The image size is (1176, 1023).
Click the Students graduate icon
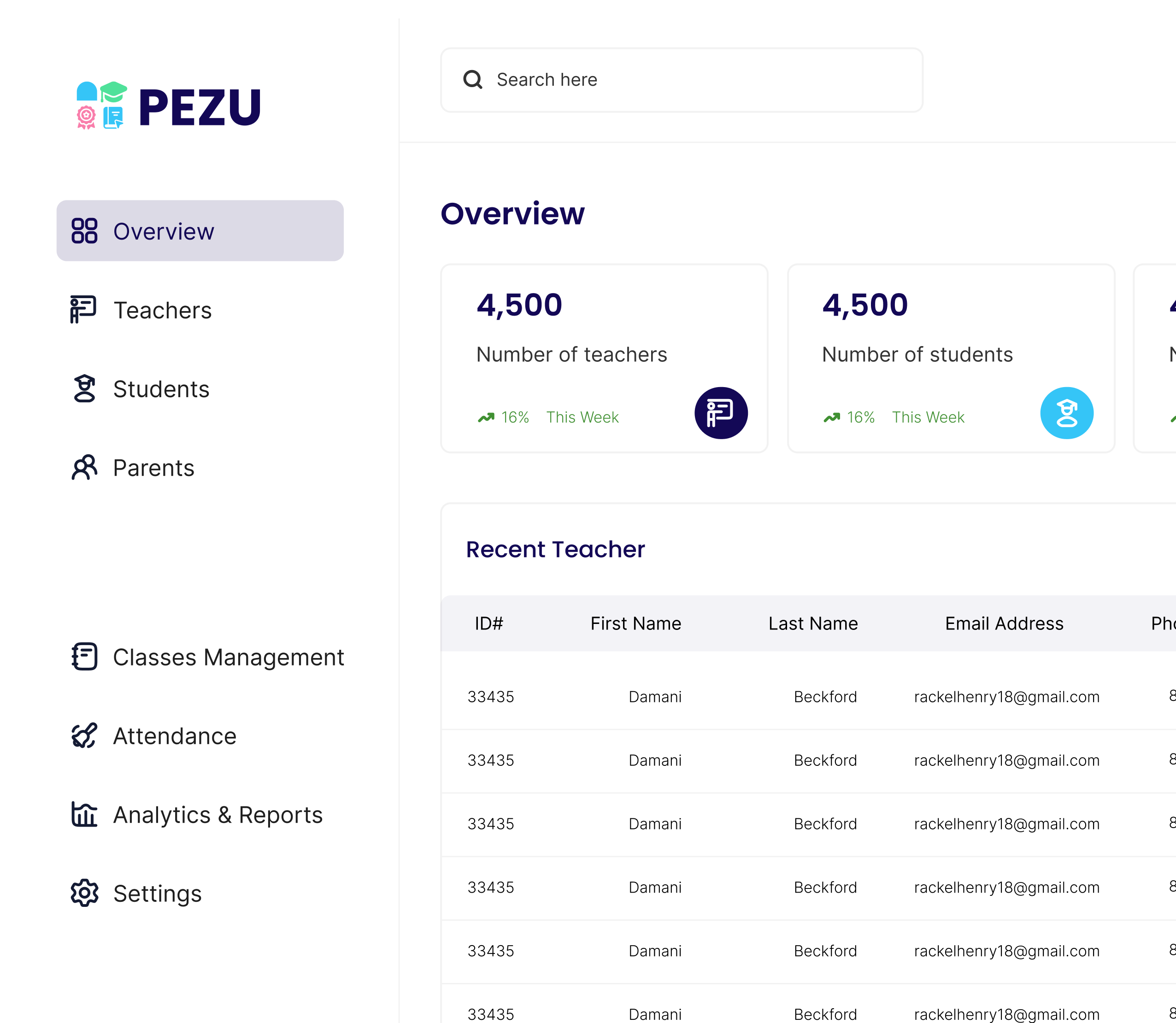click(84, 389)
